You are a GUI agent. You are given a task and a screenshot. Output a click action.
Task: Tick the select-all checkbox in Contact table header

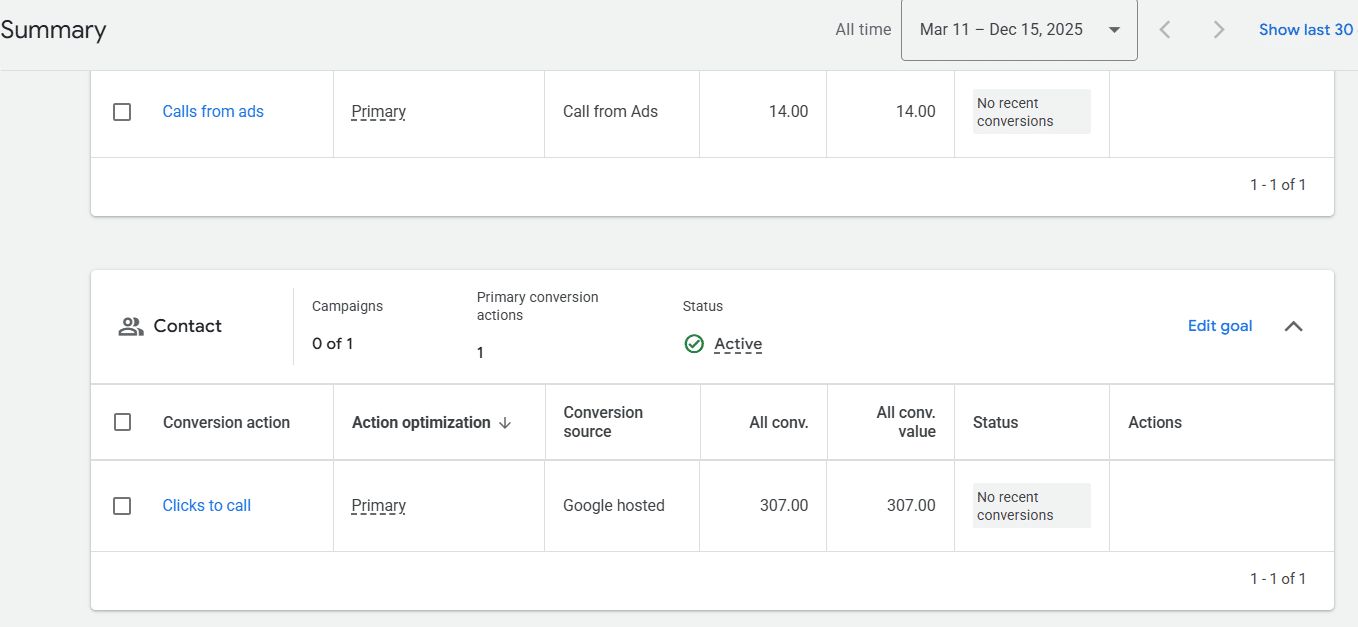pyautogui.click(x=122, y=422)
